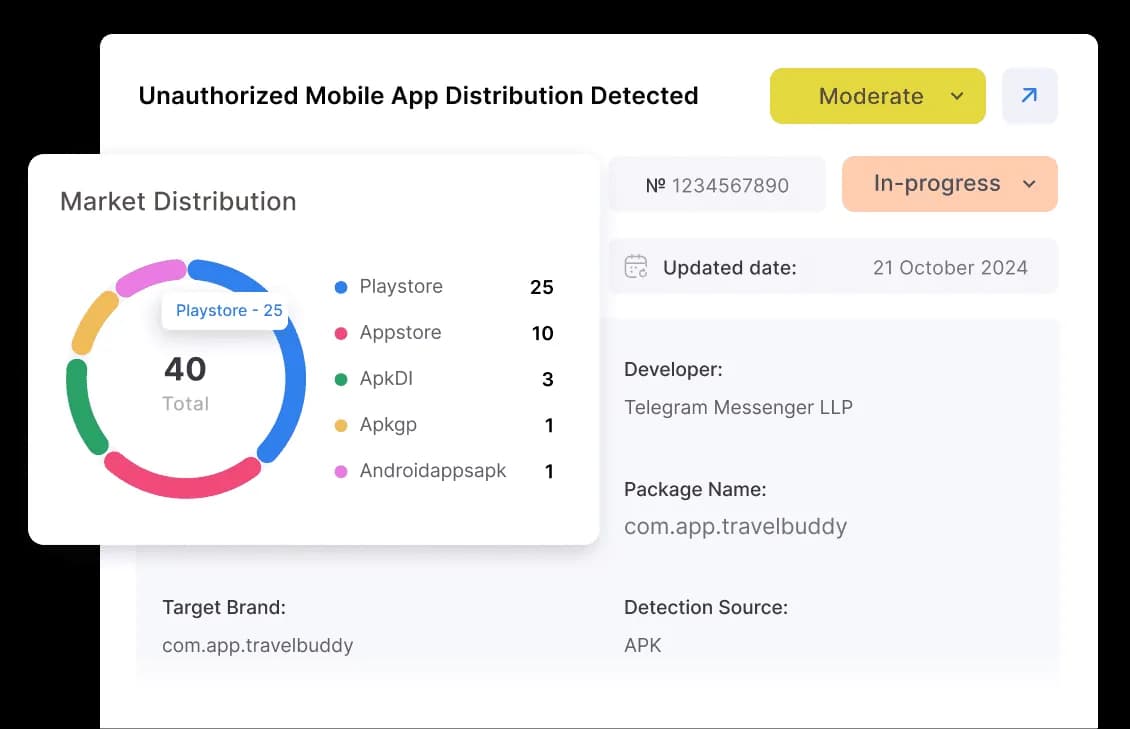This screenshot has width=1130, height=729.
Task: Click the red Appstore legend dot
Action: [x=341, y=333]
